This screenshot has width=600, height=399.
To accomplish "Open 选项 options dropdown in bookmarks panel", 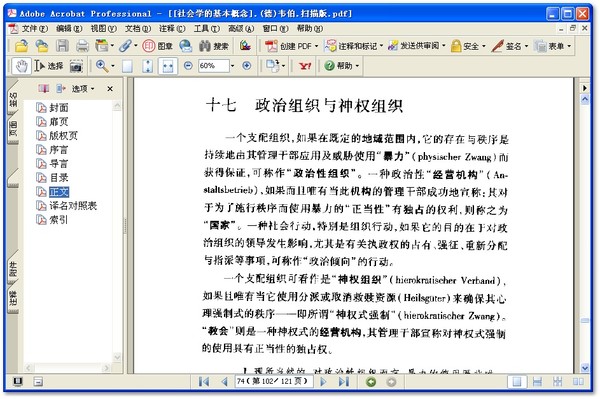I will coord(82,89).
